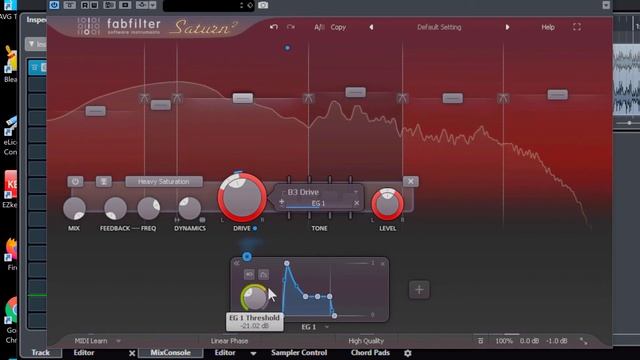Add new modulation source with plus button
Image resolution: width=640 pixels, height=360 pixels.
419,289
